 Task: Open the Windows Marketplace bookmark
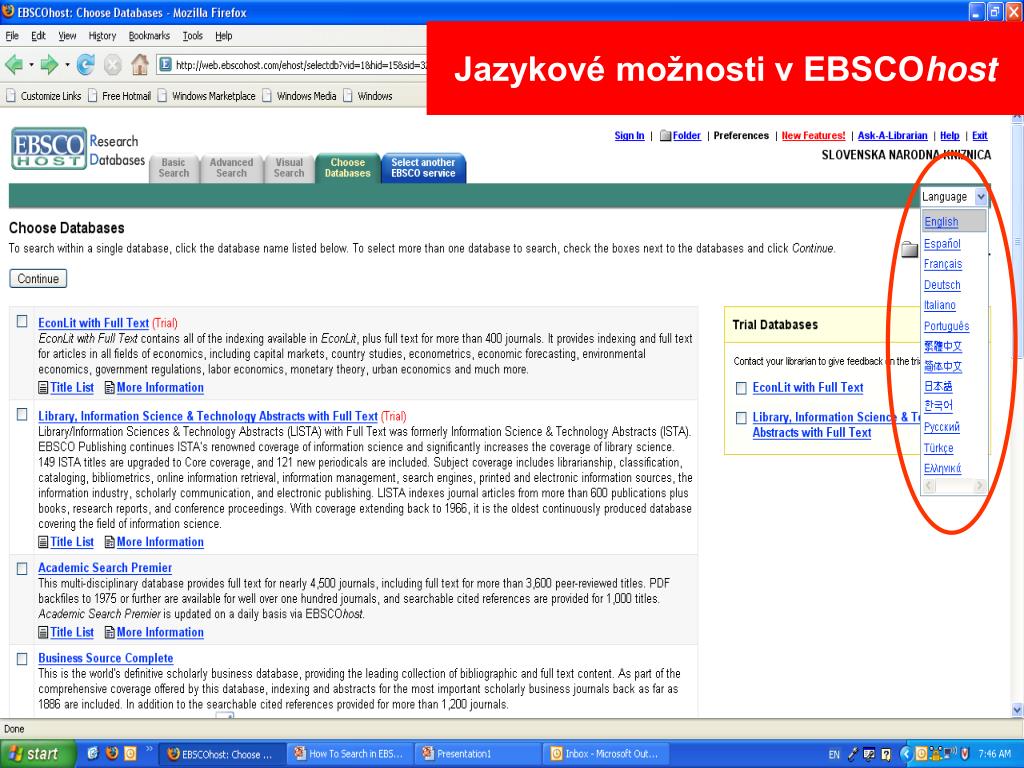[x=206, y=96]
